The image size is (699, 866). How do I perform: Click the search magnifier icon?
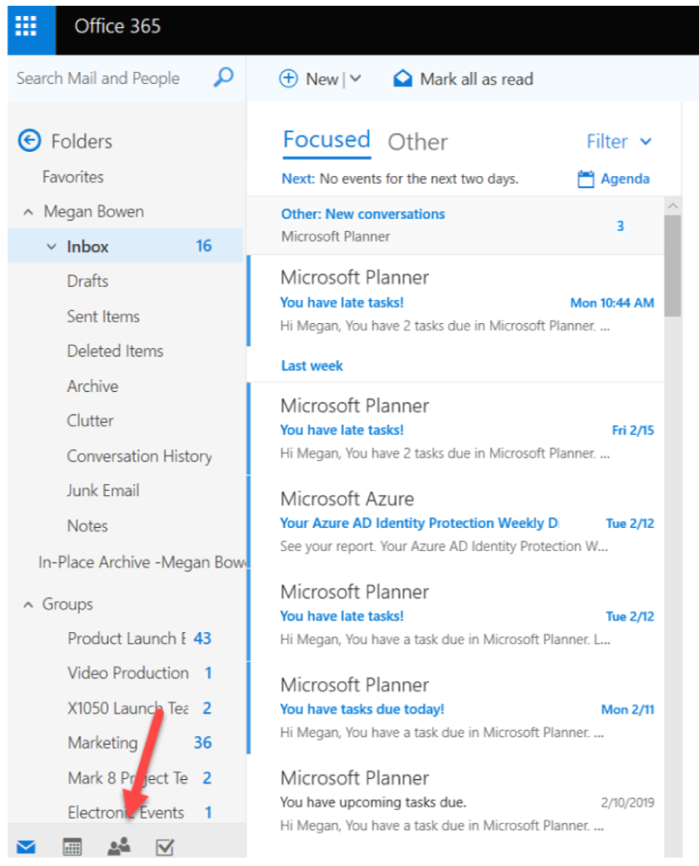coord(224,77)
